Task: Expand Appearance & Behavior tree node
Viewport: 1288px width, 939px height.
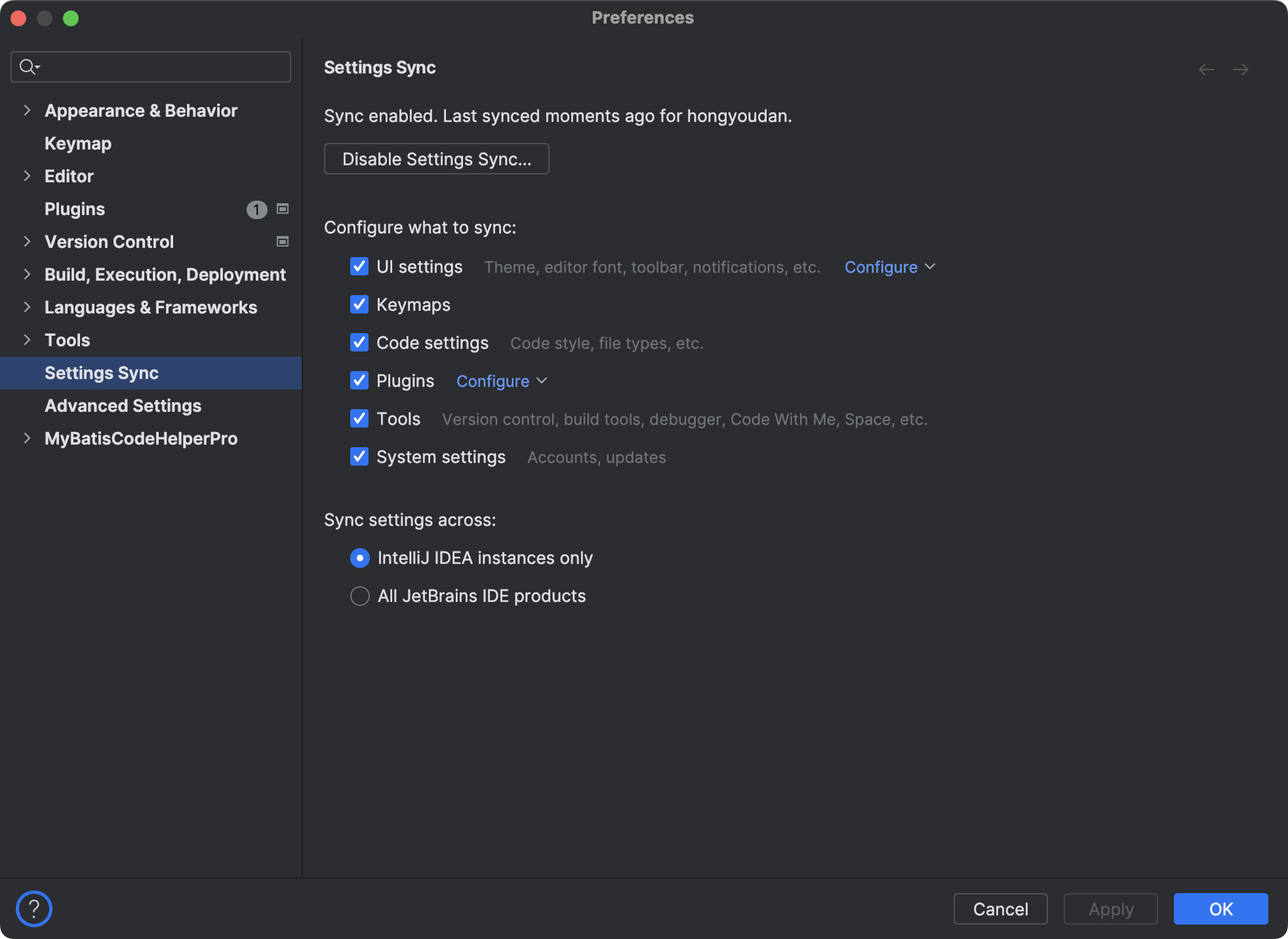Action: (27, 111)
